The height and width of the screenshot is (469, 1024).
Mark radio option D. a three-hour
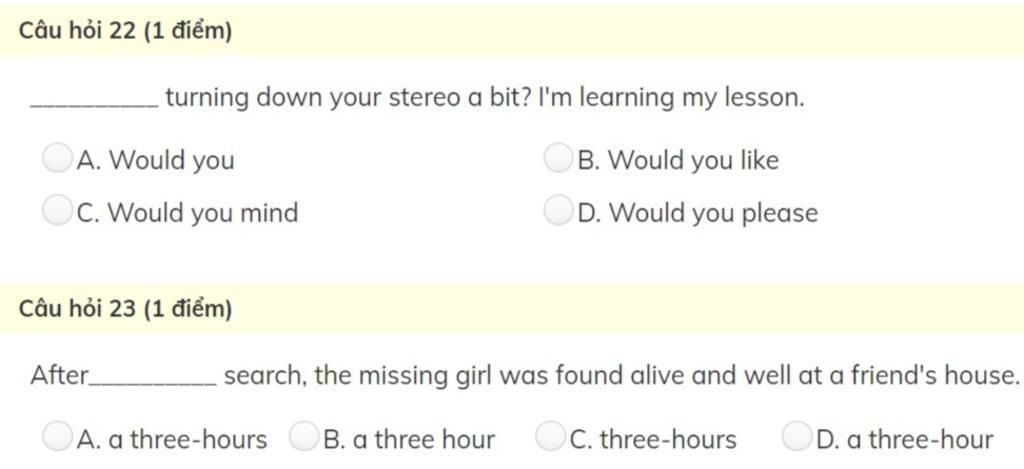coord(796,437)
